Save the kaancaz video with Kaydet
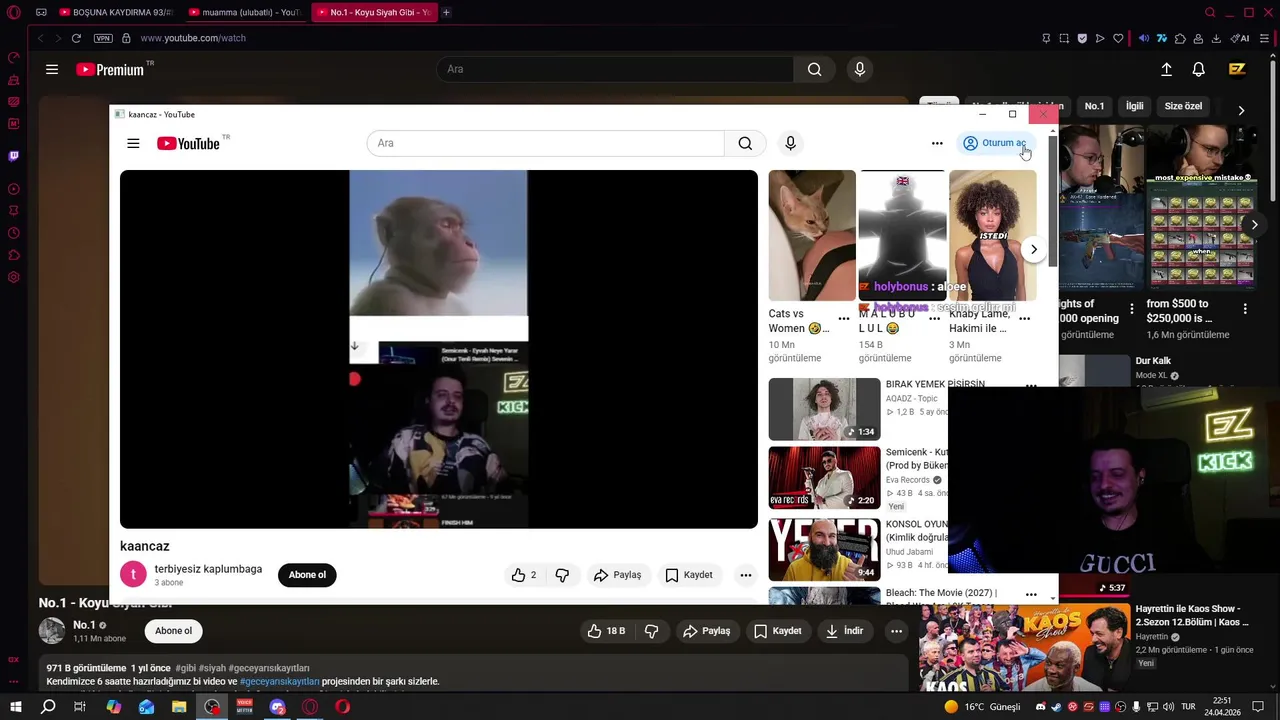1280x720 pixels. pyautogui.click(x=689, y=575)
